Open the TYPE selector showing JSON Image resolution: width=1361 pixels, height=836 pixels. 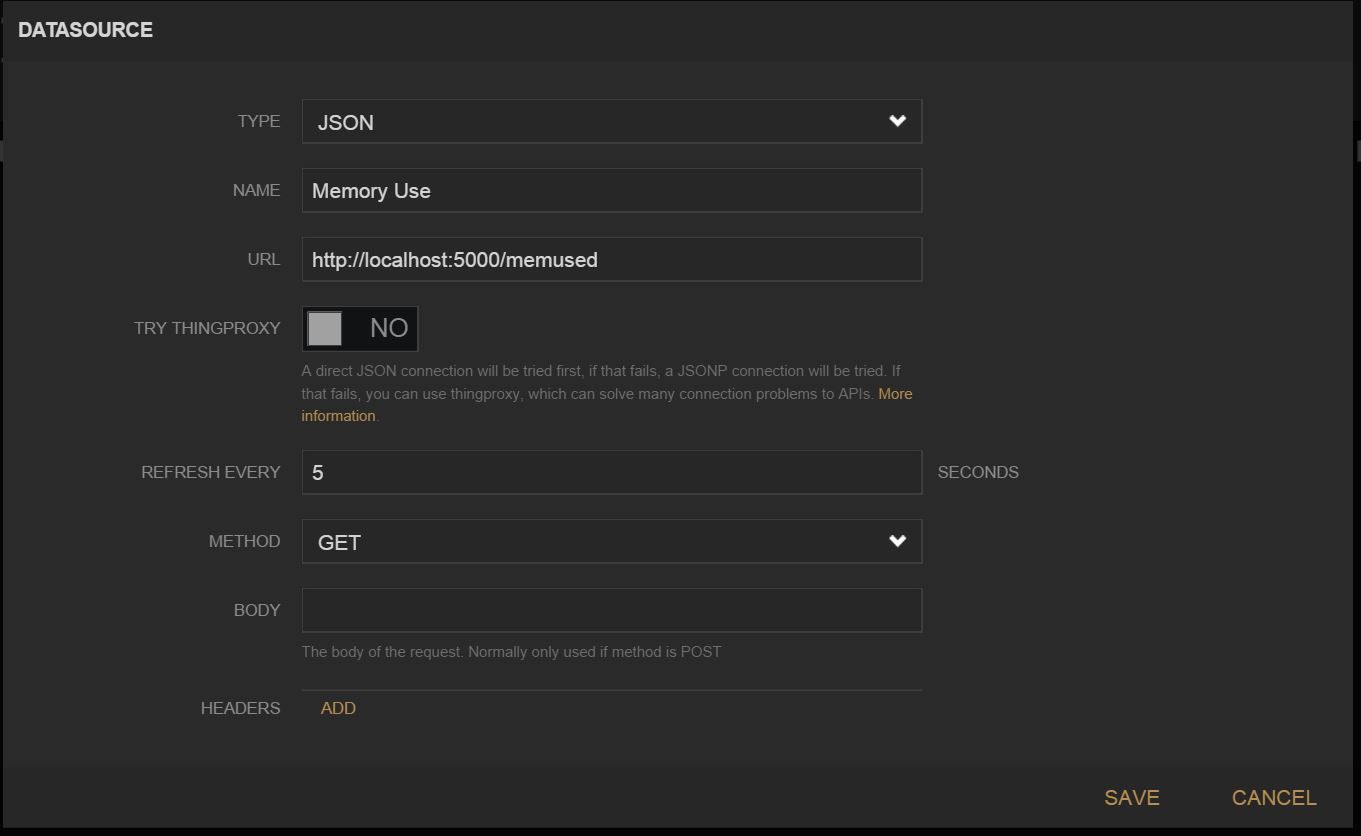click(x=611, y=121)
